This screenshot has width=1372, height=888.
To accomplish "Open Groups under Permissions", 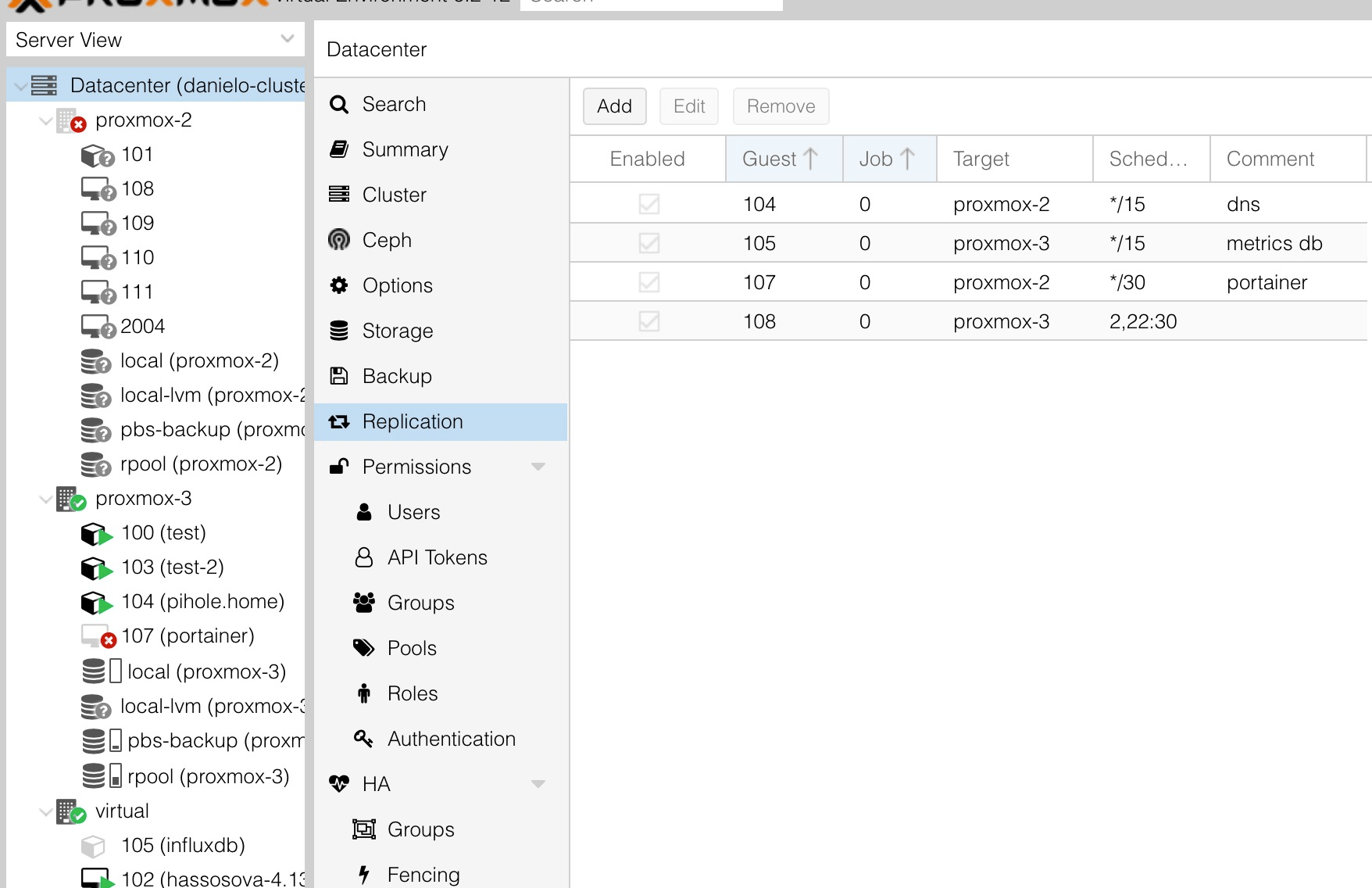I will [x=441, y=603].
